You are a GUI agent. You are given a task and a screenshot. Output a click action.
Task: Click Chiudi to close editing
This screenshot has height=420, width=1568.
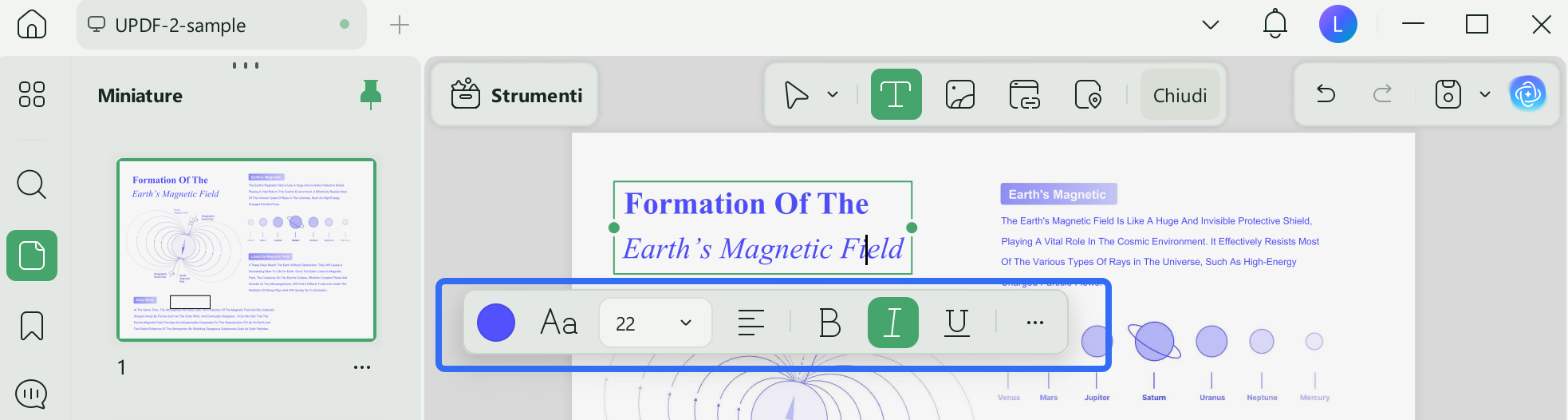click(1180, 95)
